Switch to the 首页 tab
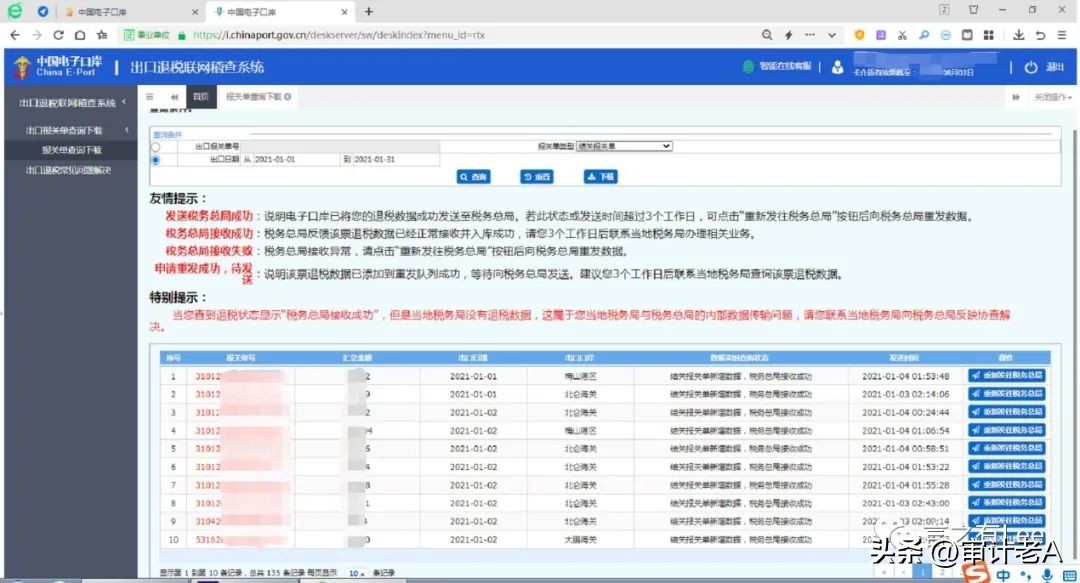This screenshot has width=1080, height=583. click(200, 97)
